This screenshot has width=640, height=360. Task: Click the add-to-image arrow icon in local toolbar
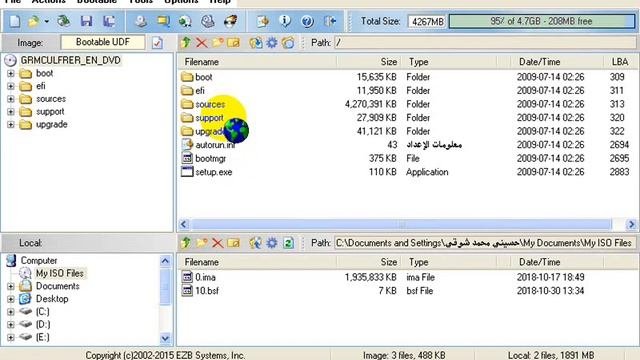256,242
